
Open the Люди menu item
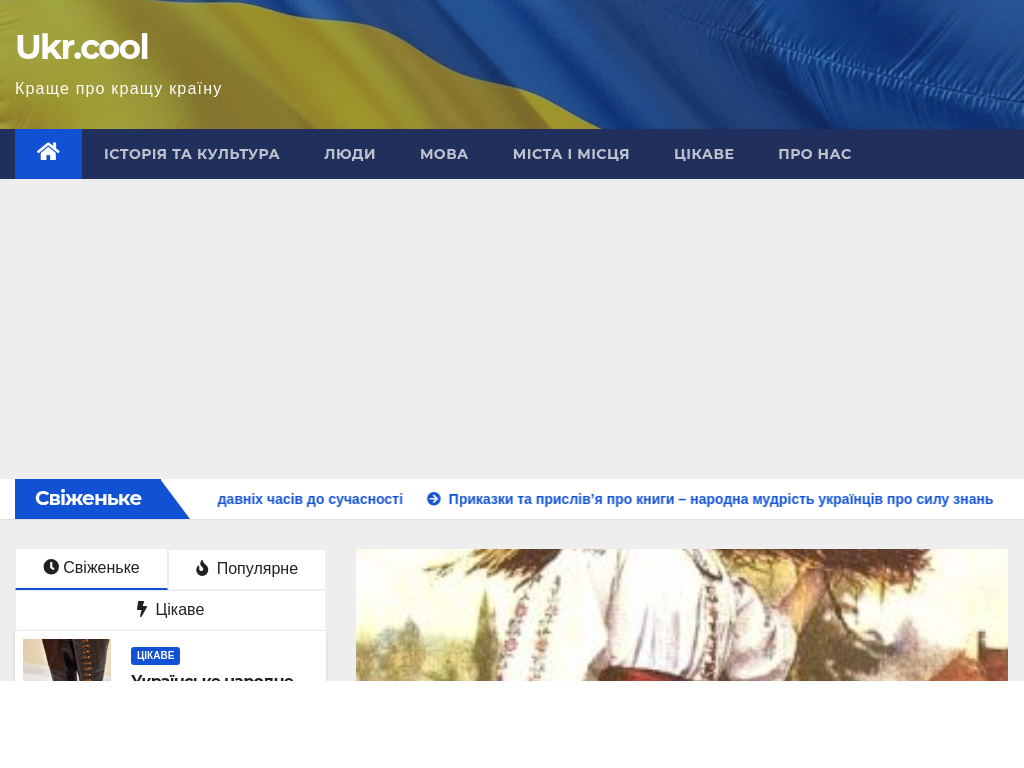pyautogui.click(x=349, y=154)
